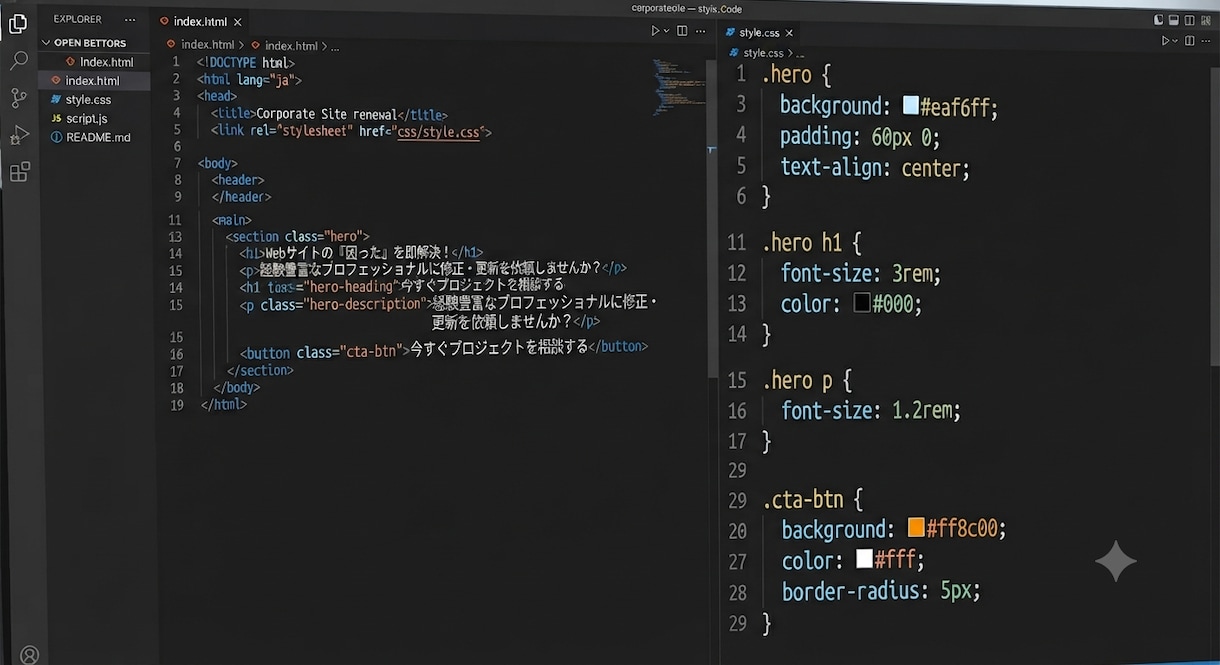
Task: Open the #eaf6ff background color swatch
Action: (910, 105)
